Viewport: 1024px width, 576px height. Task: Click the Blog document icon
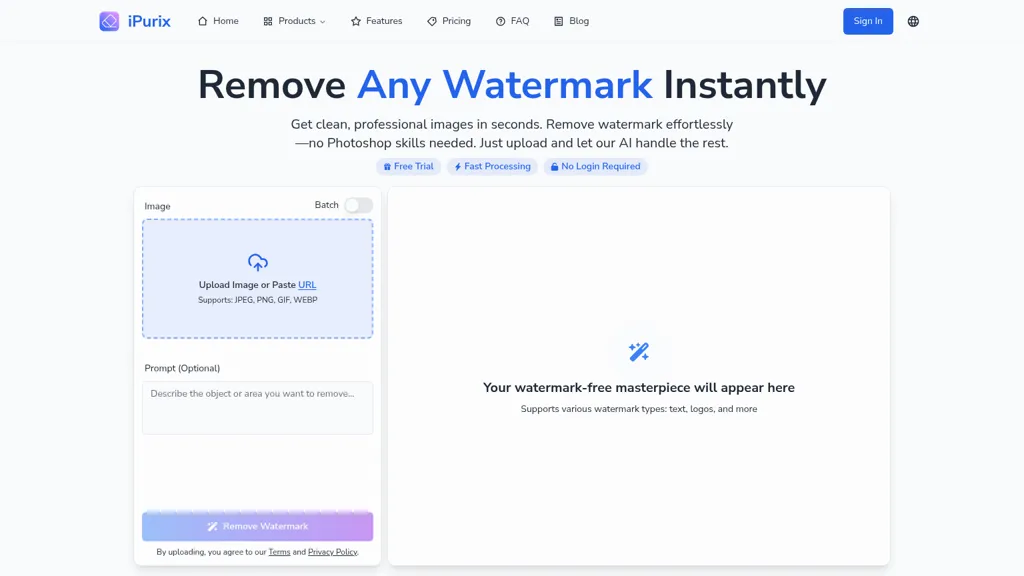(x=558, y=21)
